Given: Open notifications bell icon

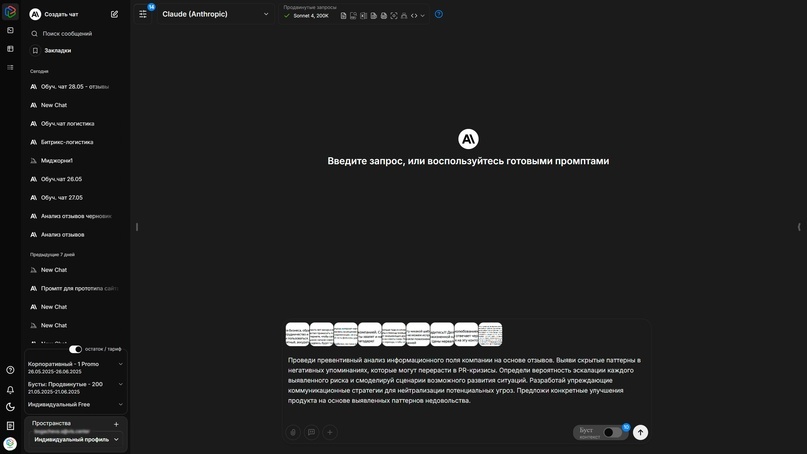Looking at the screenshot, I should (10, 390).
